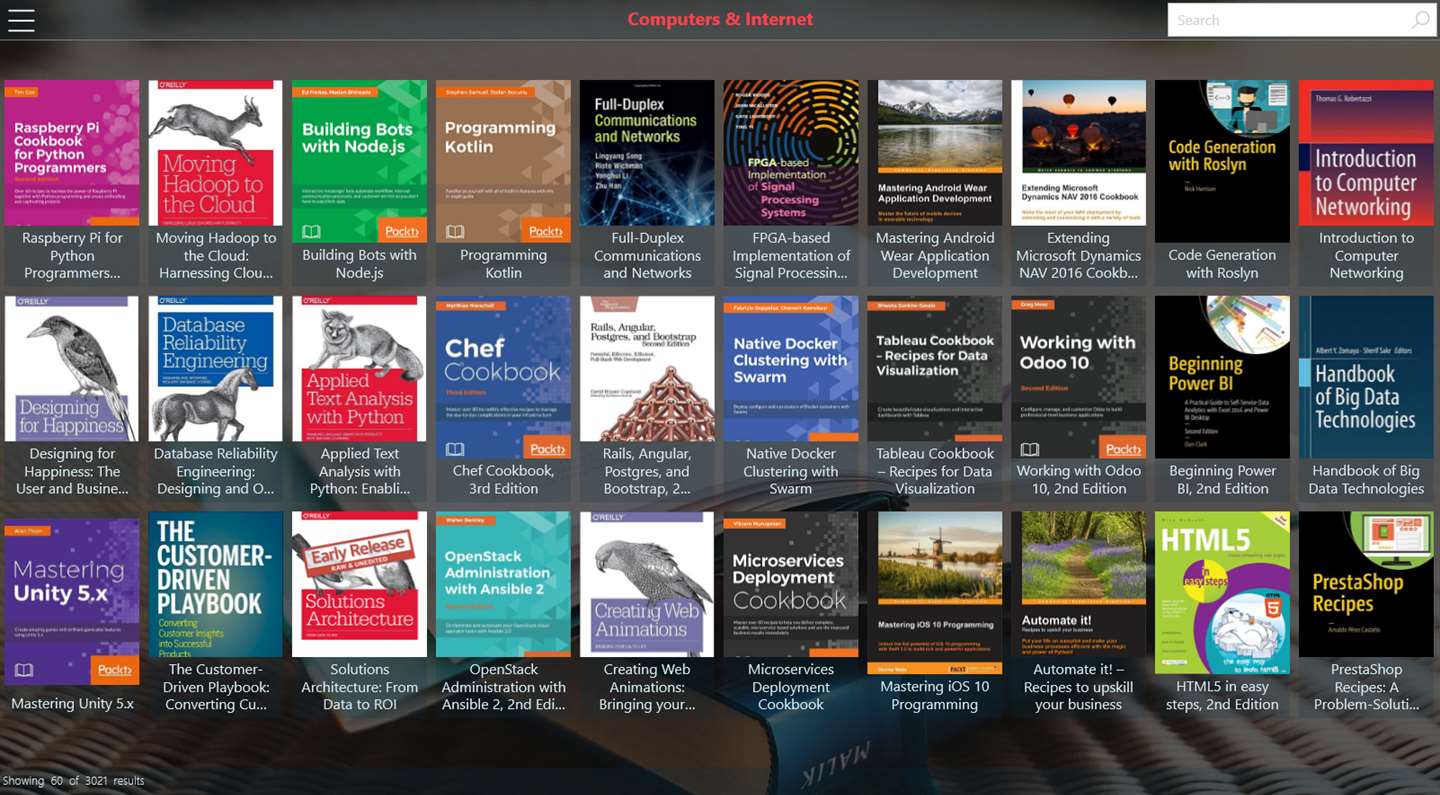Open Beginning Power BI cover
Screen dimensions: 1440x795
1222,377
